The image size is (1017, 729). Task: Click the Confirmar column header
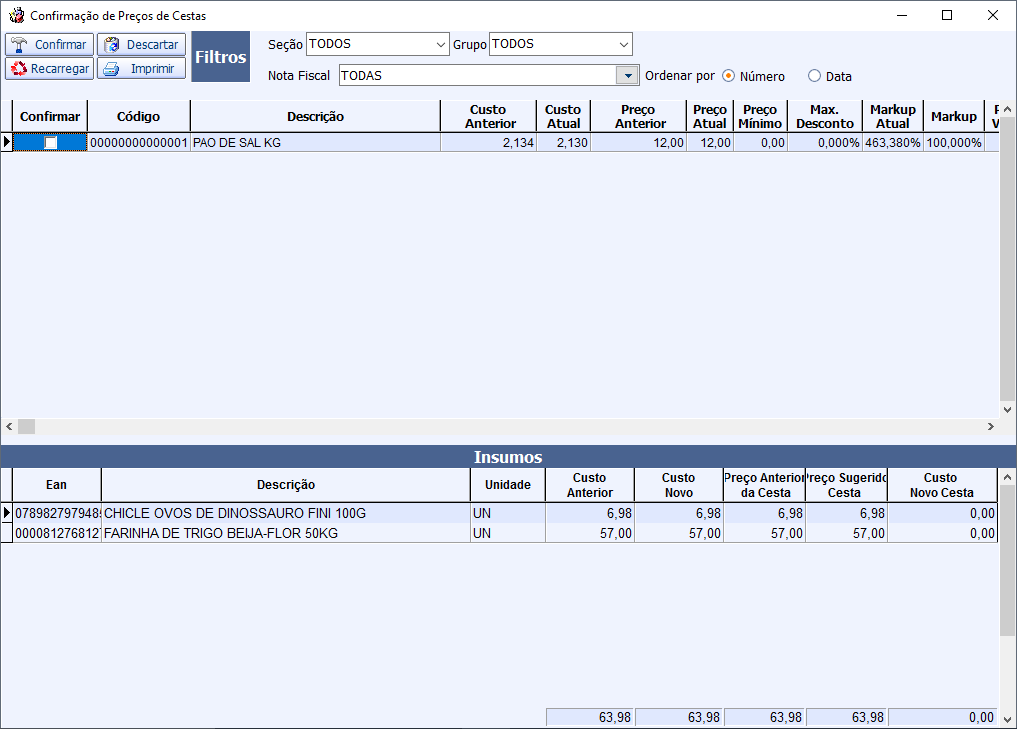coord(50,117)
